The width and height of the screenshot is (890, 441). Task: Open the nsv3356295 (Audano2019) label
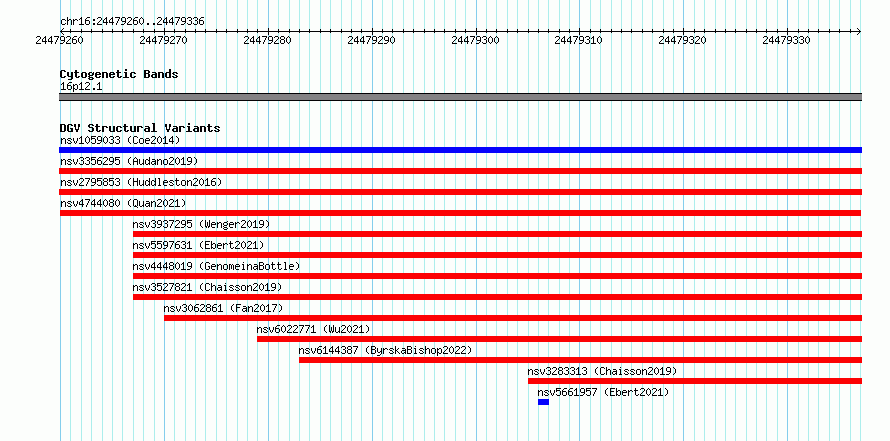tap(129, 161)
